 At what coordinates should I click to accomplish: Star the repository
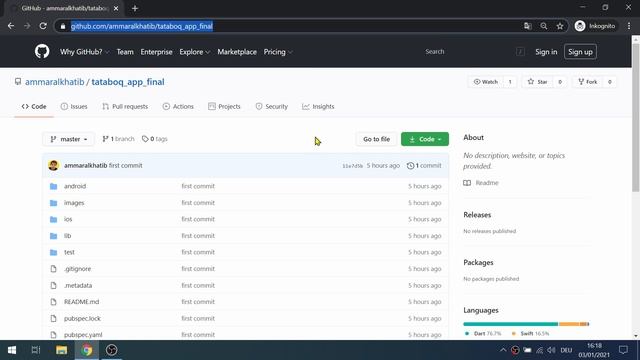537,82
